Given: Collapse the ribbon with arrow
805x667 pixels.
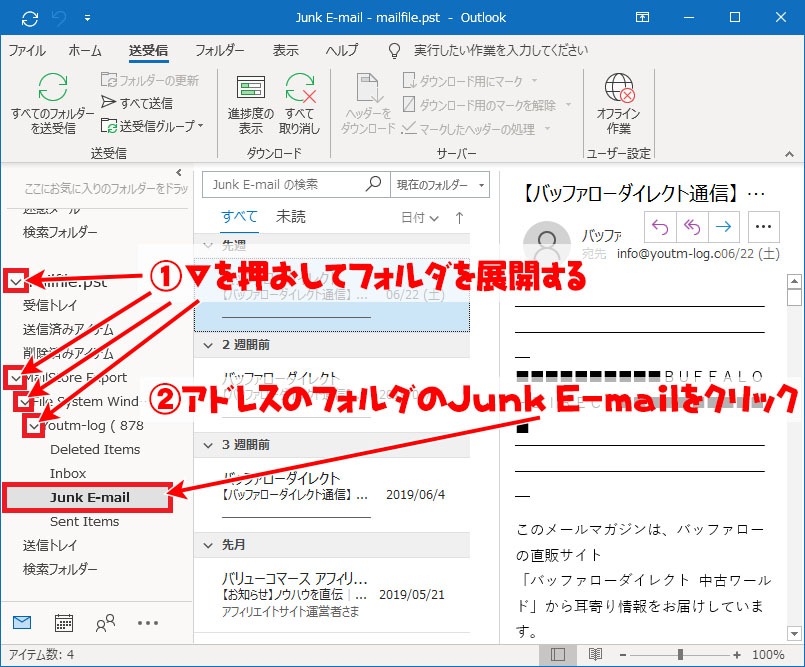Looking at the screenshot, I should coord(789,154).
